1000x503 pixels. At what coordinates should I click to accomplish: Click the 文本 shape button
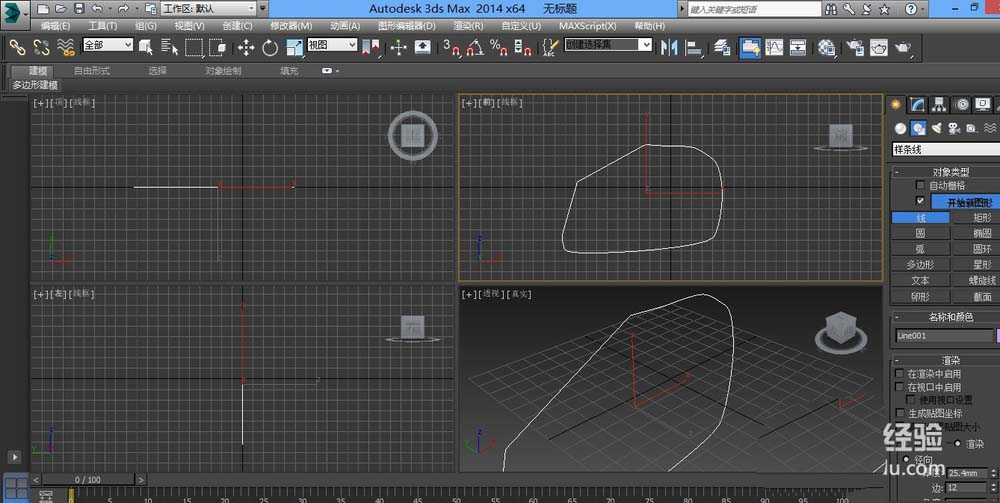click(x=920, y=281)
